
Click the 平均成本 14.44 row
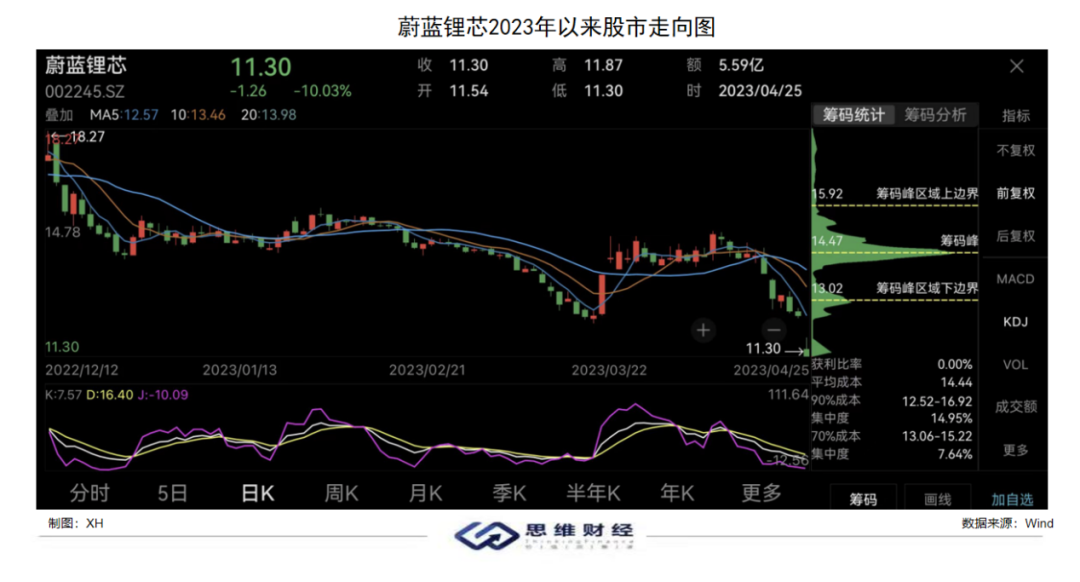tap(892, 382)
